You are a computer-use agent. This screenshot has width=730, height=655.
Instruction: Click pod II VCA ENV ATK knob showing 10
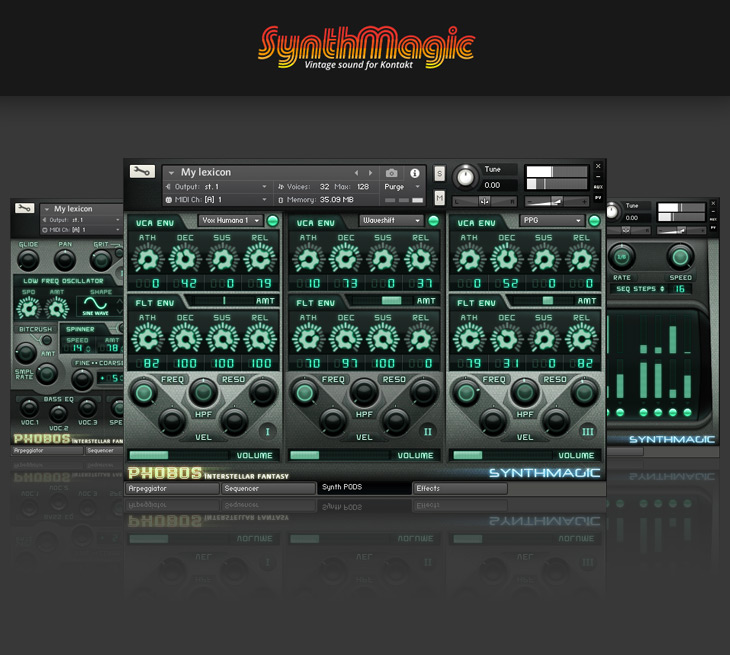coord(308,259)
